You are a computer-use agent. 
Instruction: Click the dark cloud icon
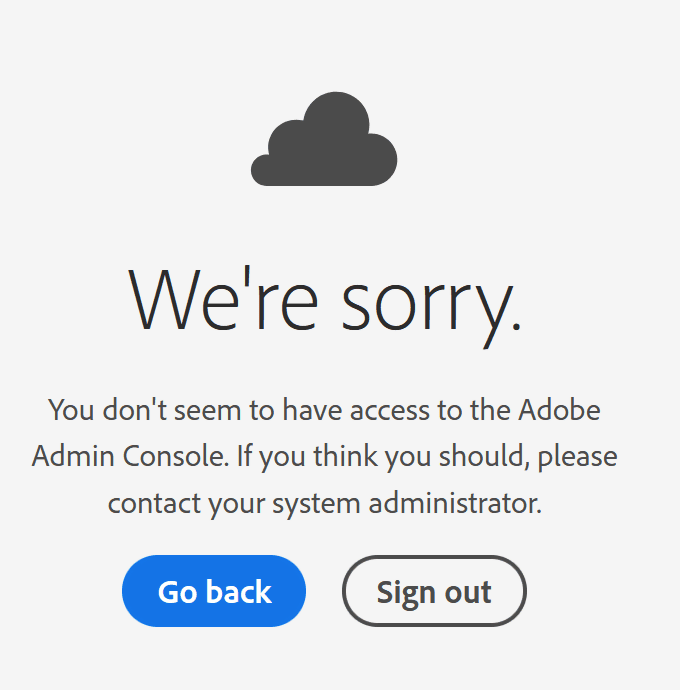pyautogui.click(x=324, y=141)
